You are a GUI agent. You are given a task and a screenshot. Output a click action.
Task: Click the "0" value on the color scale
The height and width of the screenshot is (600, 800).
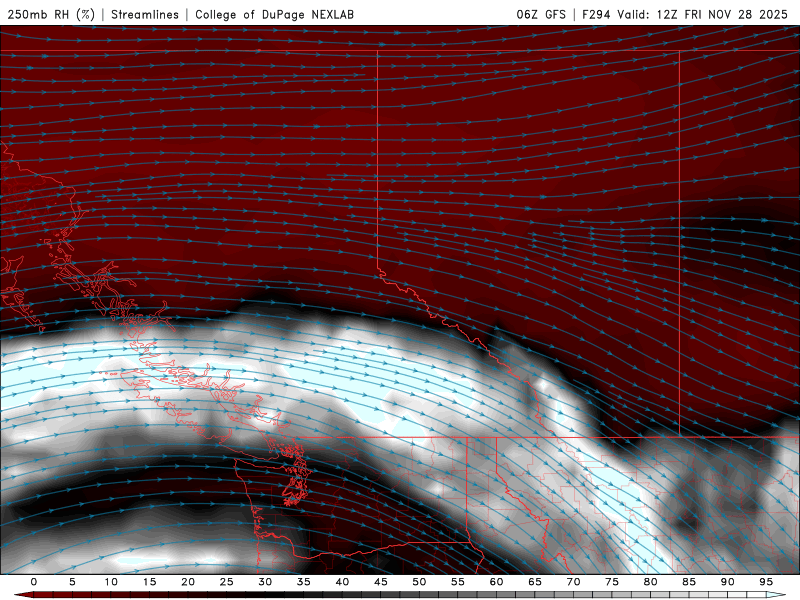34,582
